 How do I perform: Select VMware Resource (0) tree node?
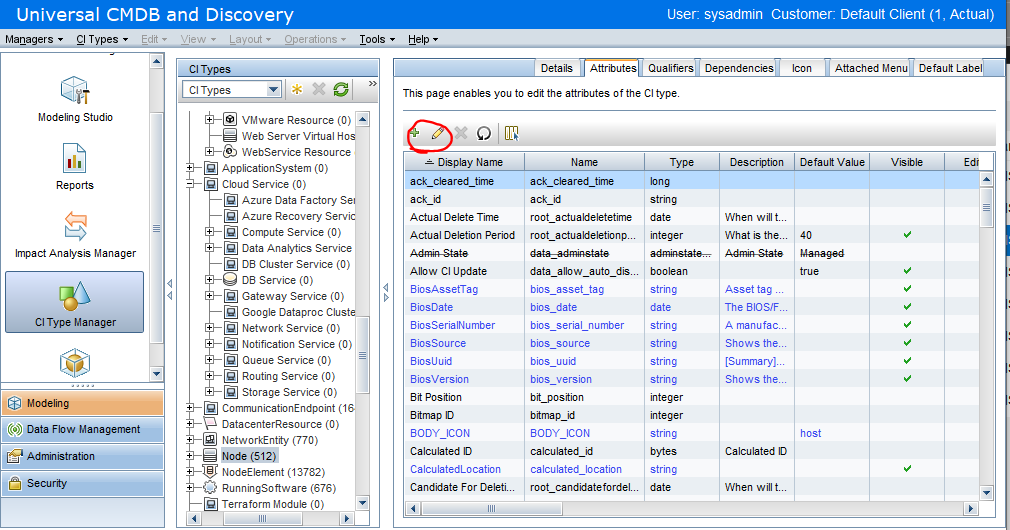[x=296, y=120]
